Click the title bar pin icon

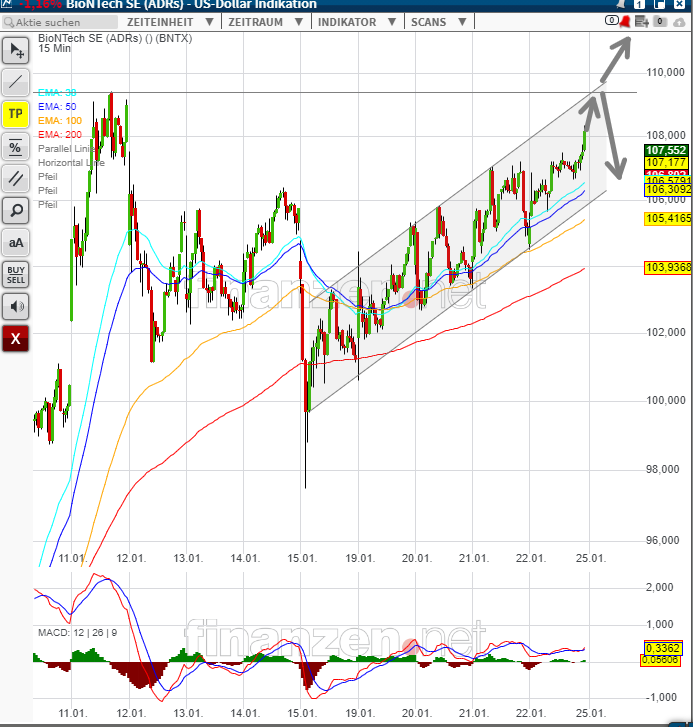(x=620, y=4)
